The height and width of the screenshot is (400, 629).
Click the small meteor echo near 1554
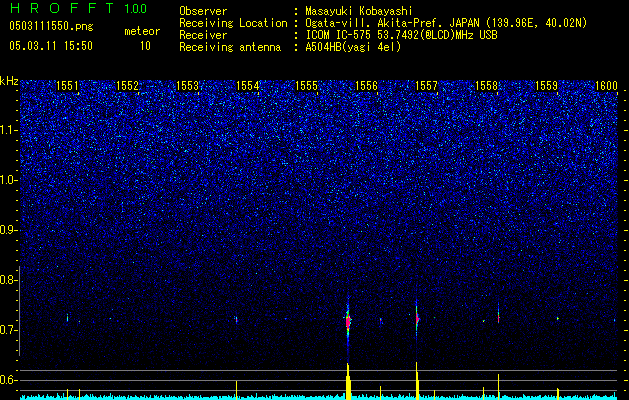click(236, 320)
